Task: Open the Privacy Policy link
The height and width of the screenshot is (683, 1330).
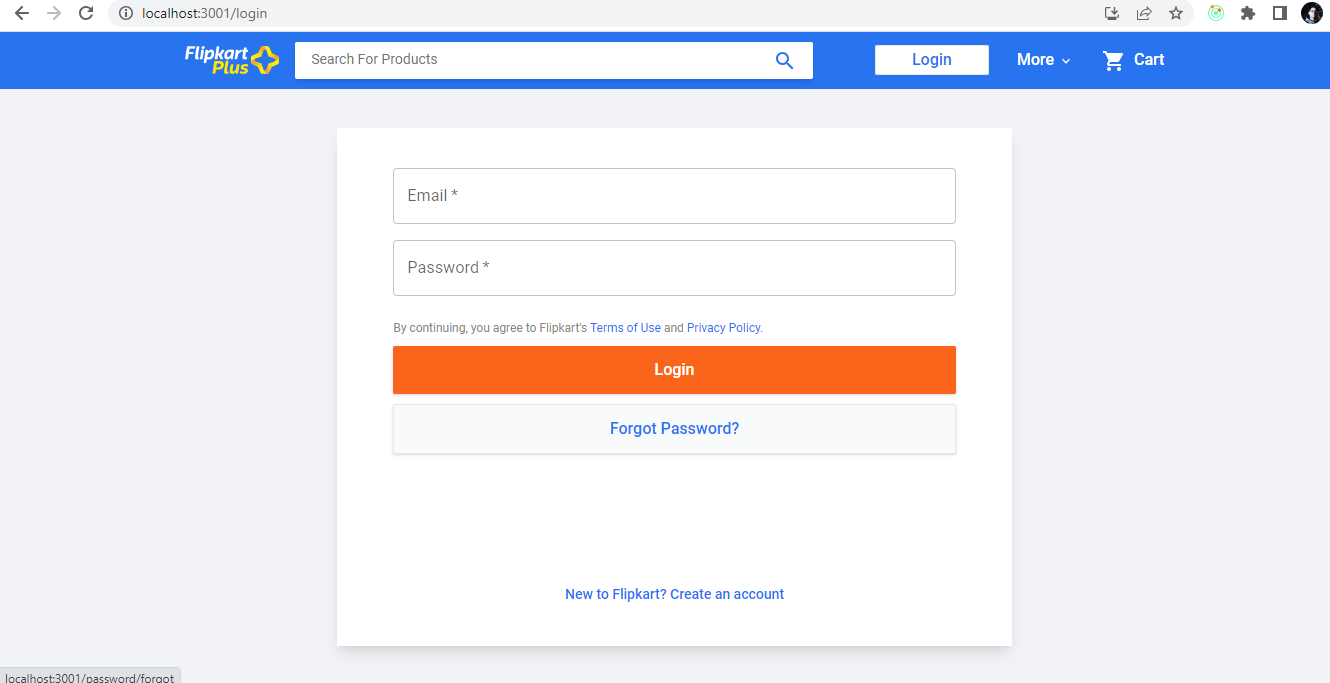Action: coord(722,327)
